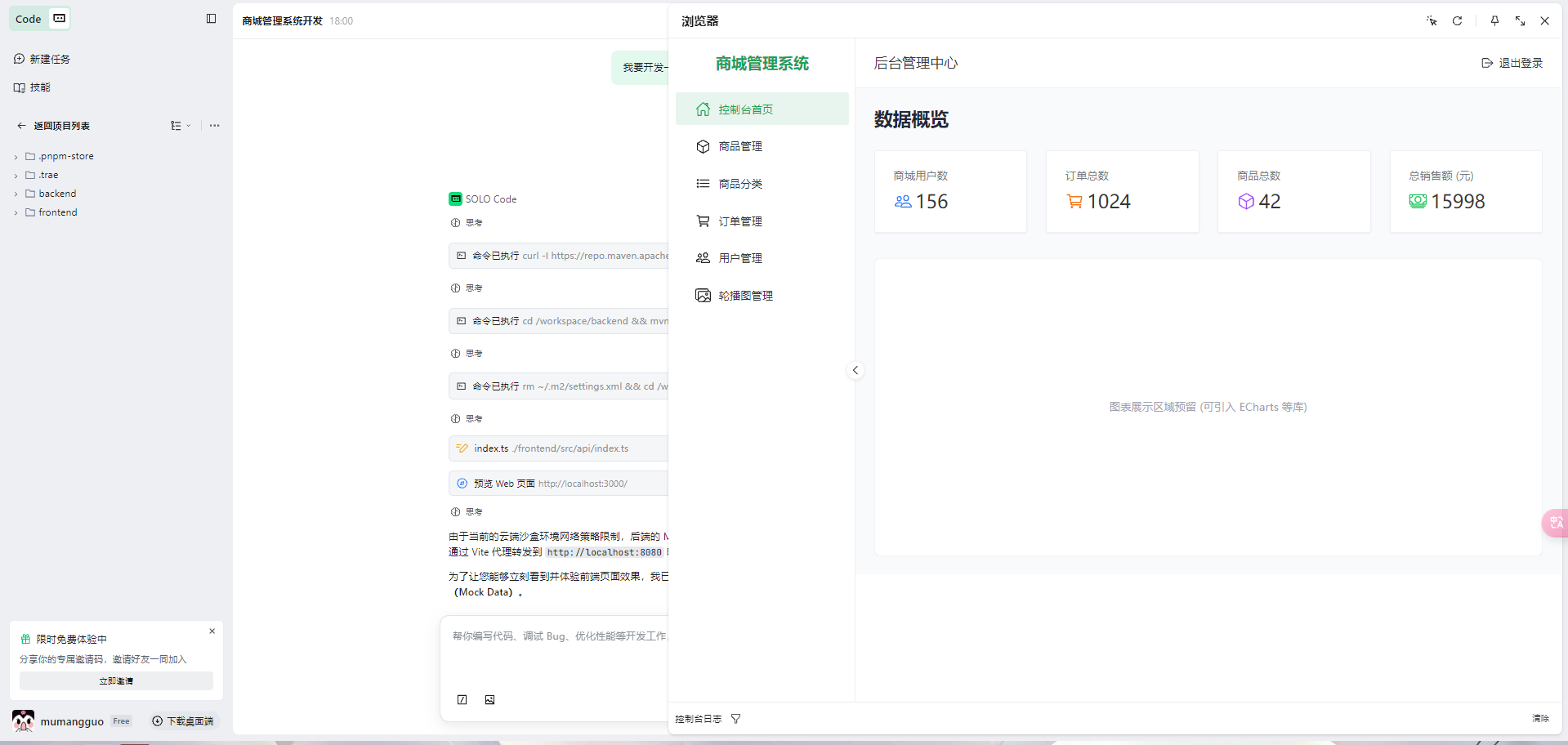Image resolution: width=1568 pixels, height=745 pixels.
Task: Activate the element picker in browser panel
Action: [x=1432, y=21]
